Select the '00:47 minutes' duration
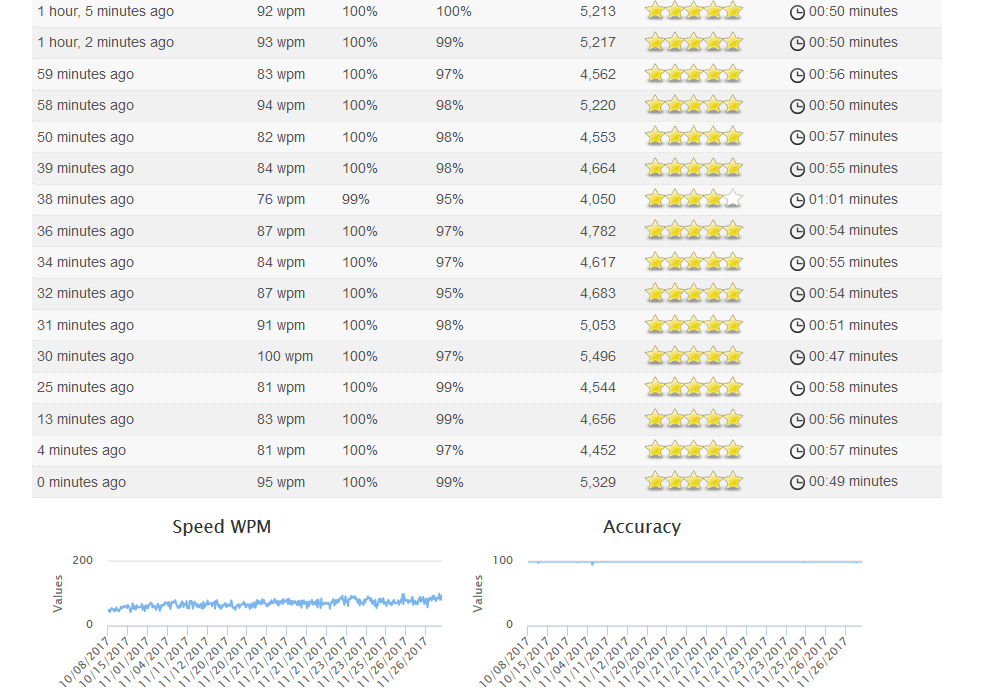The width and height of the screenshot is (1000, 700). (853, 356)
